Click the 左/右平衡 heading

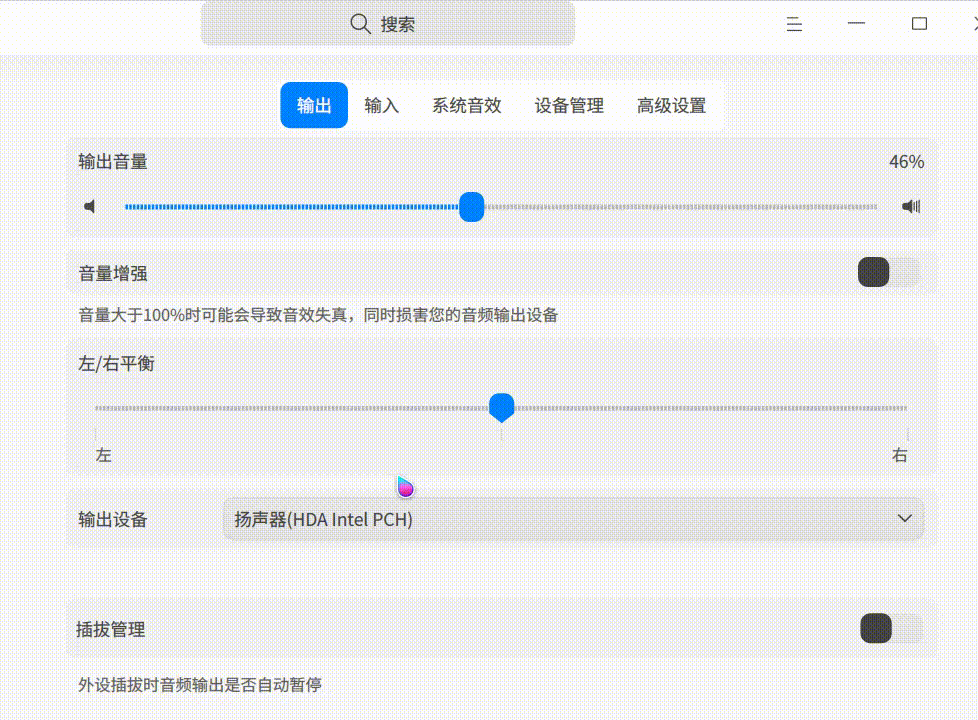[116, 364]
